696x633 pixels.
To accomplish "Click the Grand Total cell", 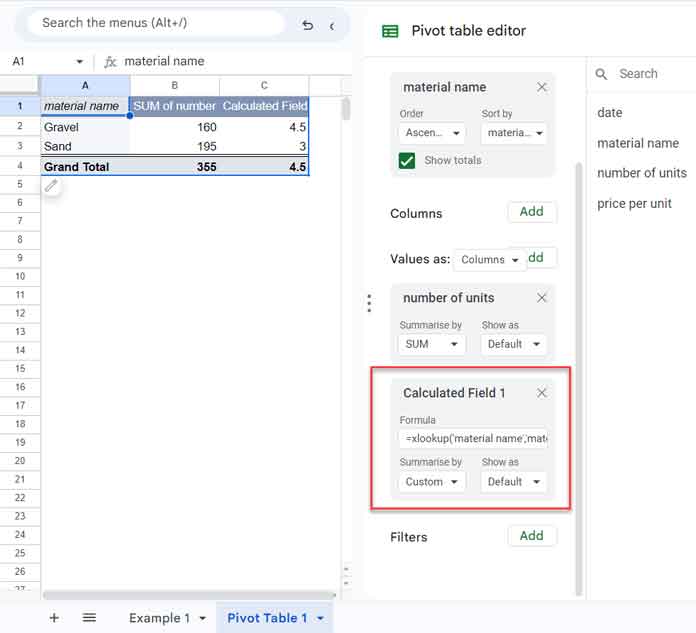I will click(x=85, y=166).
